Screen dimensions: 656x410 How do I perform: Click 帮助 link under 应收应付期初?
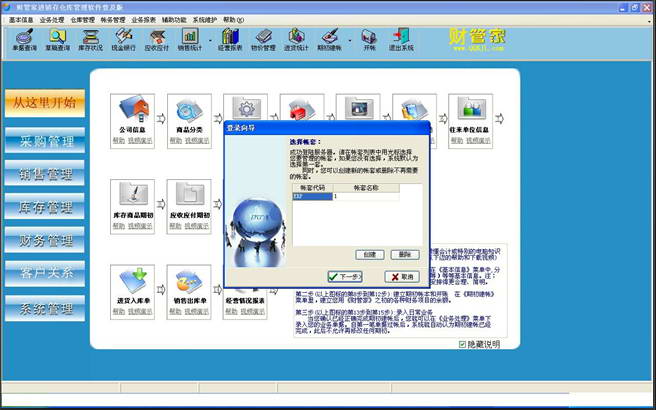[176, 226]
